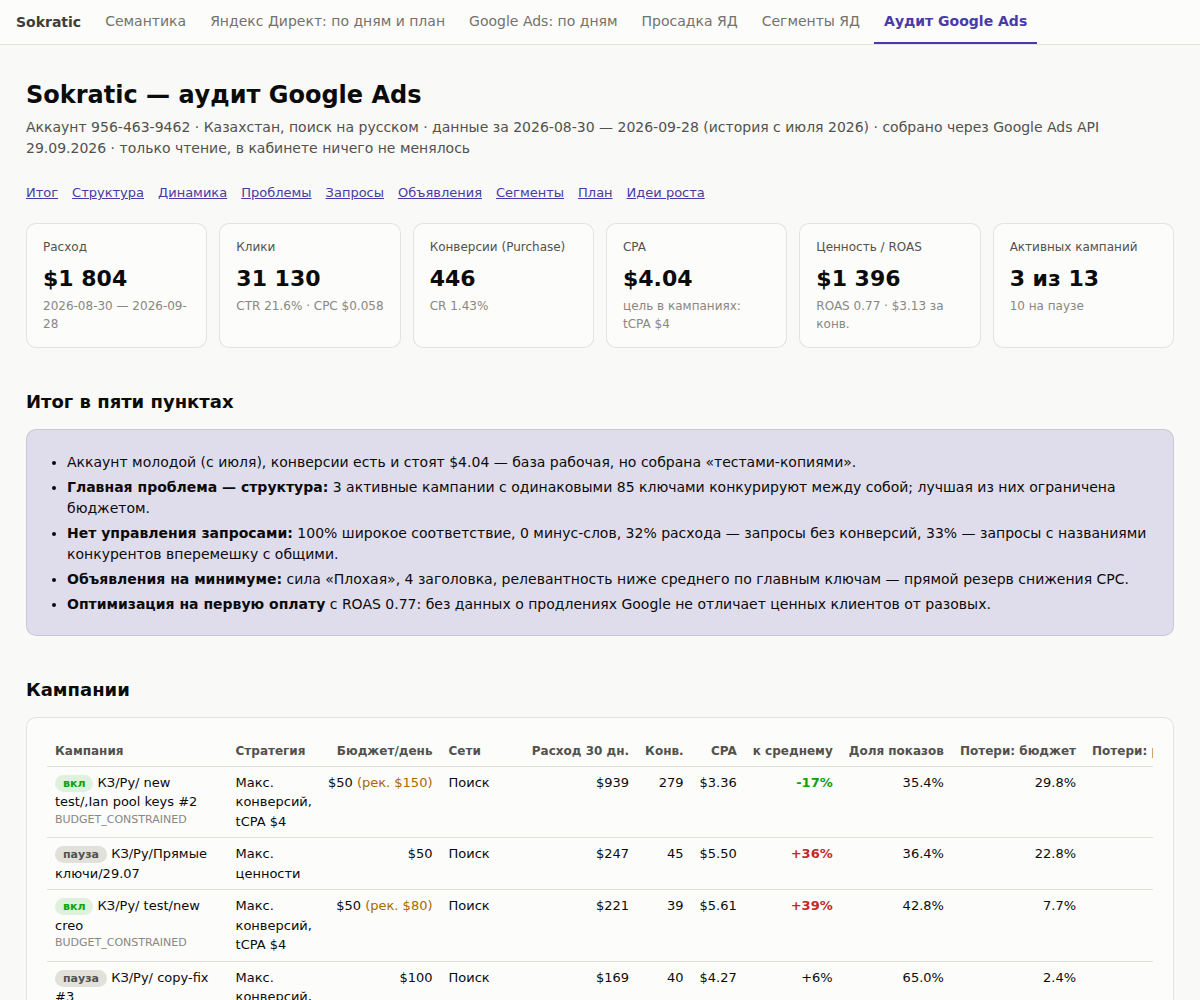
Task: Click the вкл badge of new test/lan pool keys #2
Action: tap(74, 783)
